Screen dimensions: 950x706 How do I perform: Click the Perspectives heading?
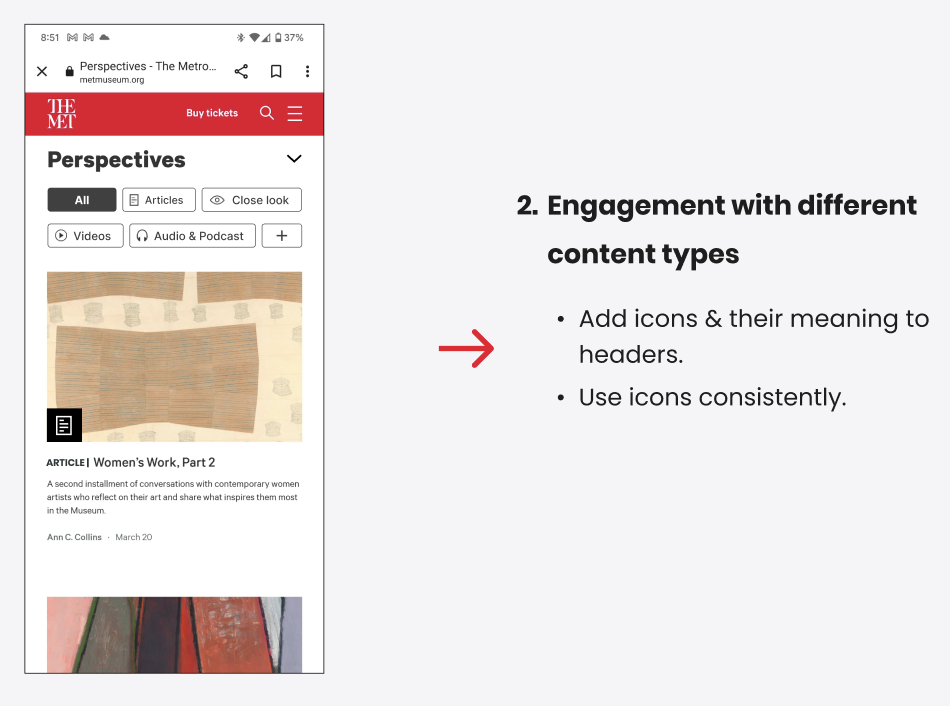(x=116, y=160)
